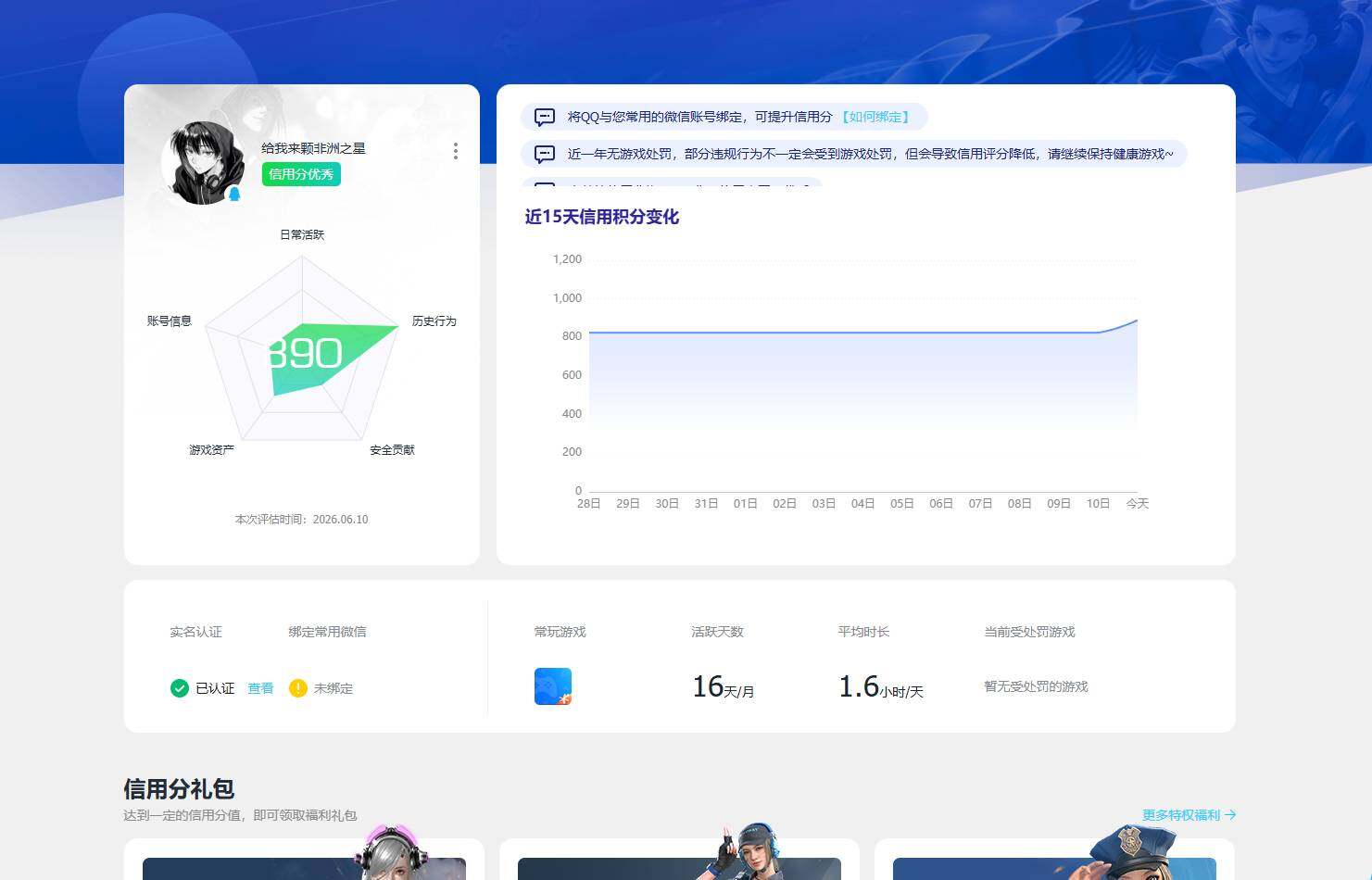Image resolution: width=1372 pixels, height=880 pixels.
Task: Click the user avatar picture
Action: tap(203, 162)
